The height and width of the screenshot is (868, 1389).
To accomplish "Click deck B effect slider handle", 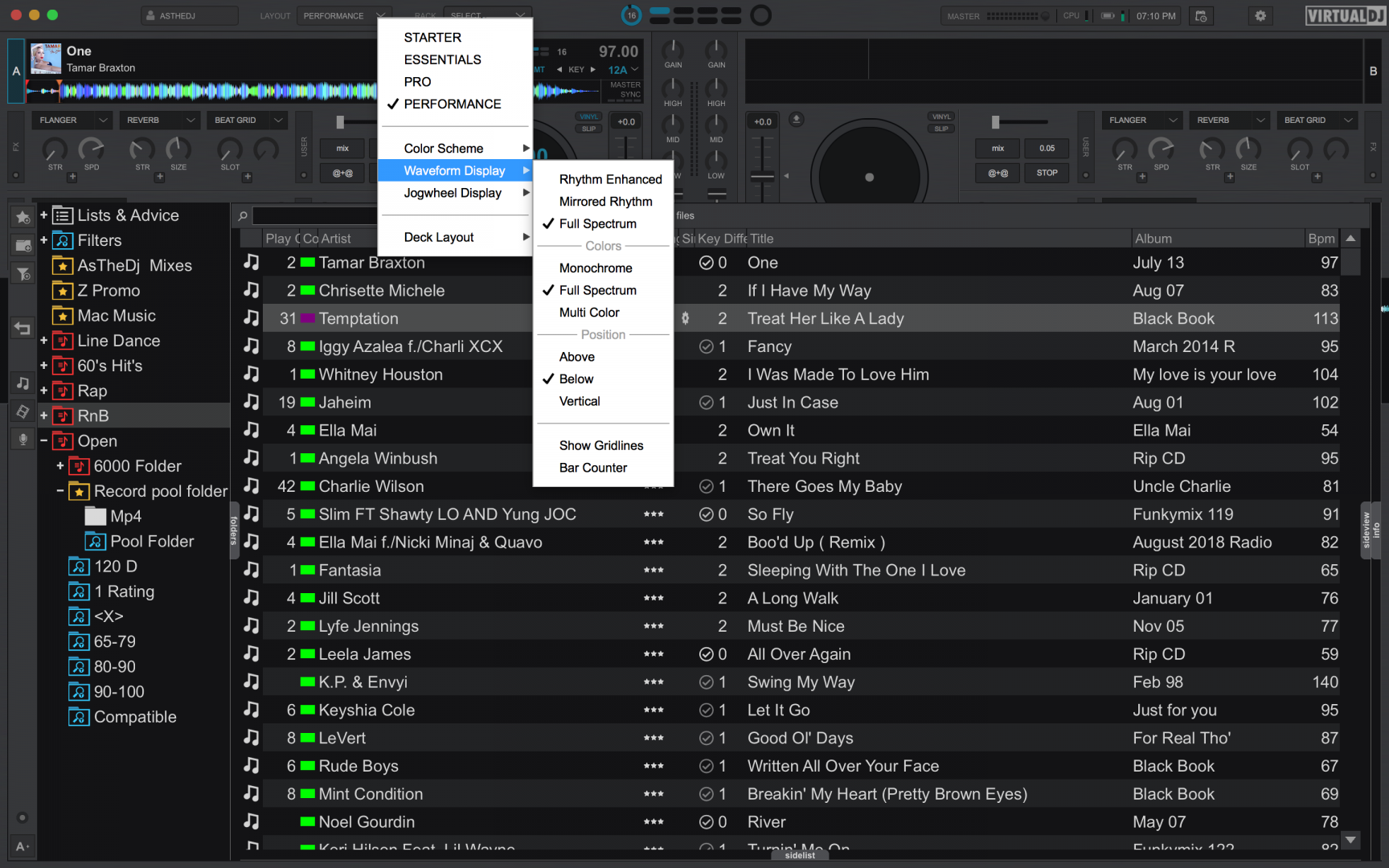I will click(x=995, y=122).
